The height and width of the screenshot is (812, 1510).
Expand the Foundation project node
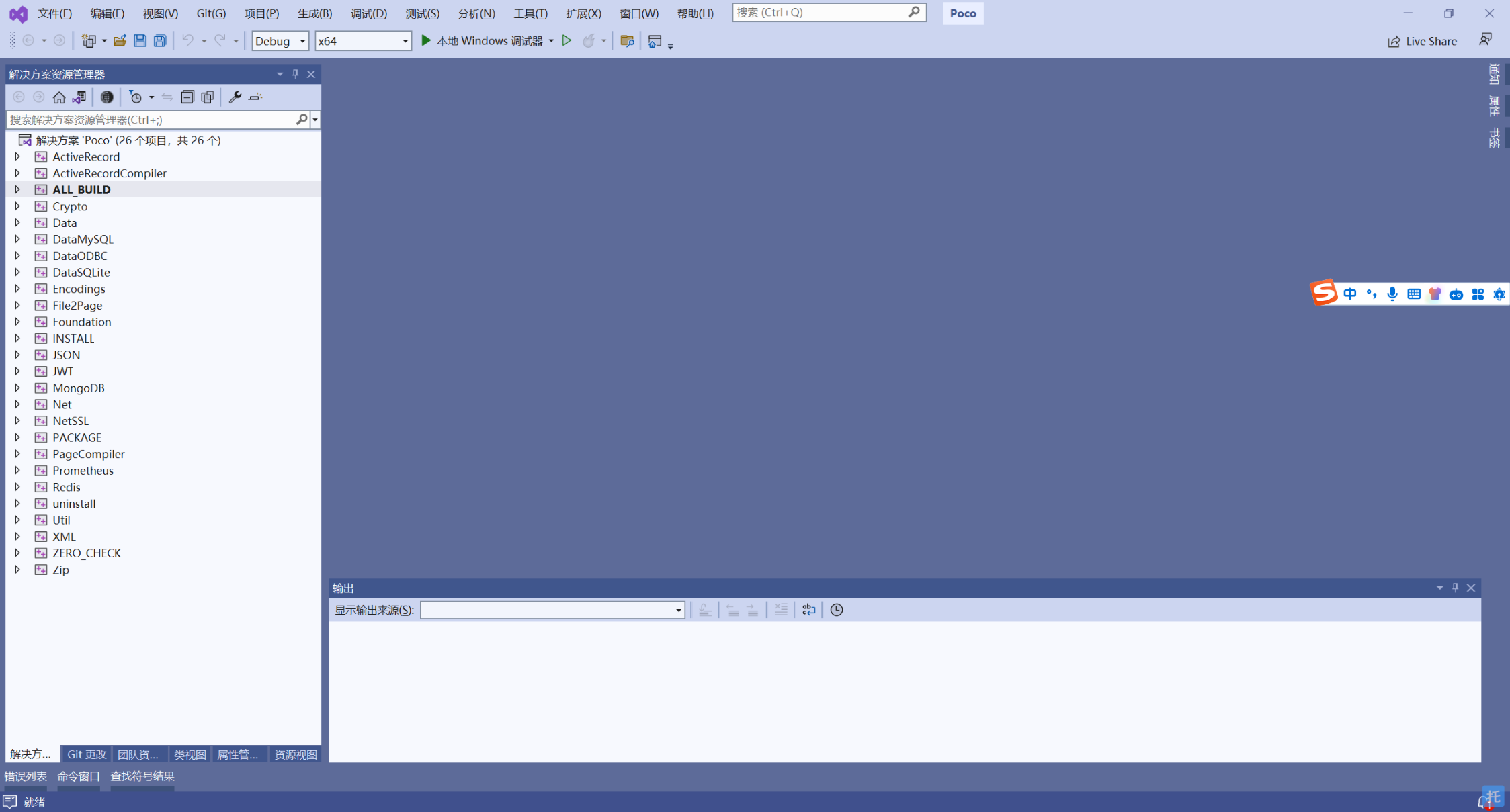click(17, 322)
